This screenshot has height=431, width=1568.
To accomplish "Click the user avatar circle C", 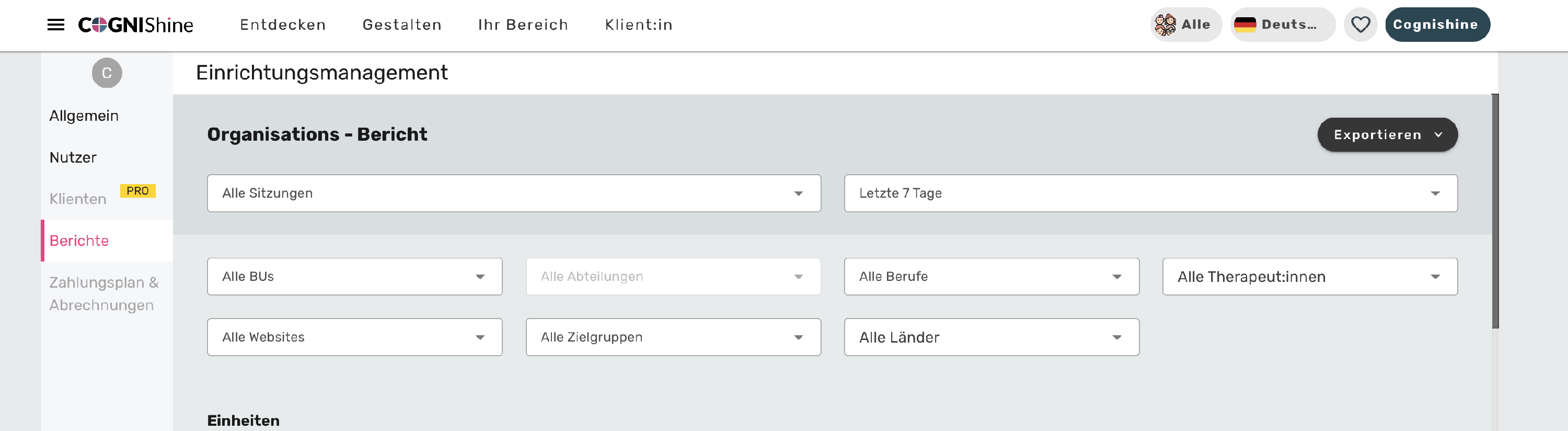I will pyautogui.click(x=107, y=73).
